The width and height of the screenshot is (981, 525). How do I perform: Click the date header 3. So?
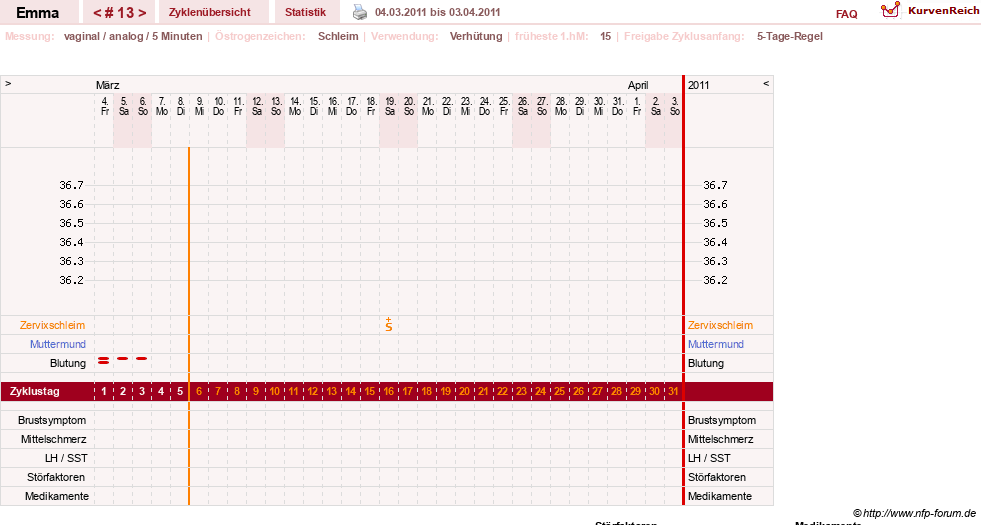pos(674,106)
